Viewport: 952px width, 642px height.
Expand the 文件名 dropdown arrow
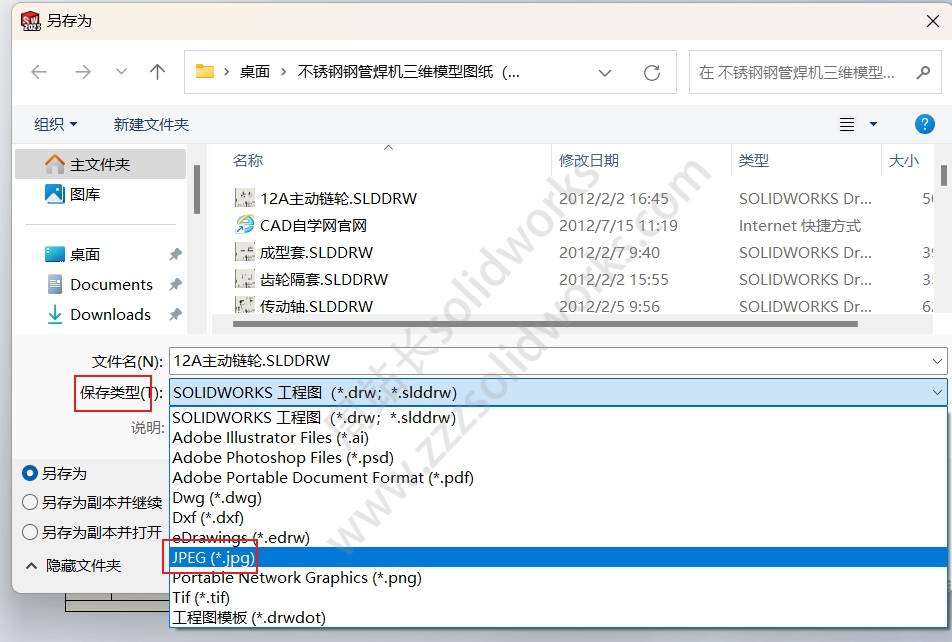coord(937,361)
